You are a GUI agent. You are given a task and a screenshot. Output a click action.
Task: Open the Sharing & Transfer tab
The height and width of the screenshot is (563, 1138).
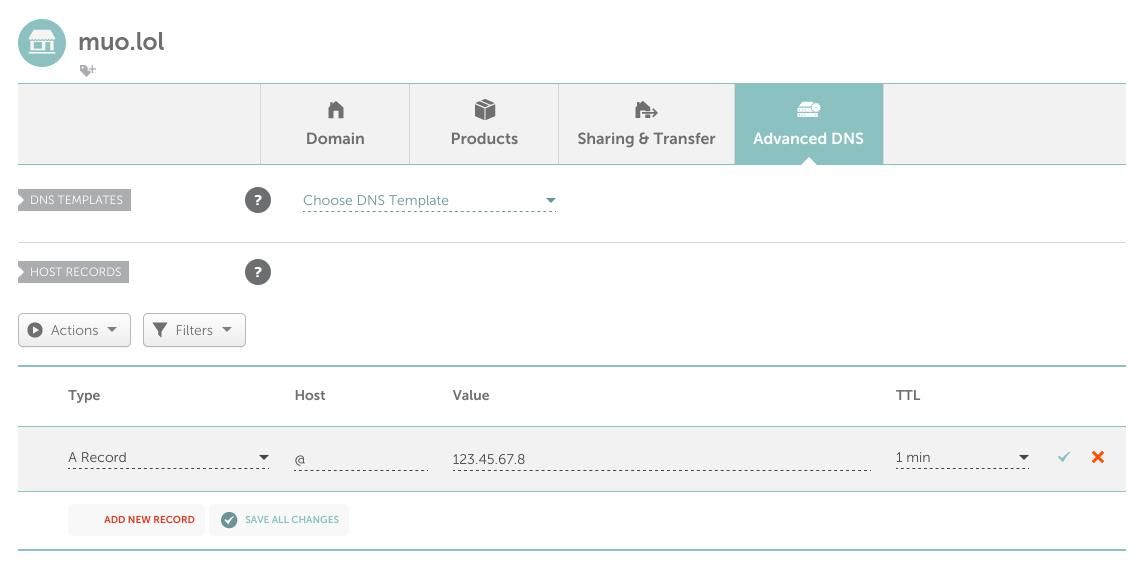tap(646, 124)
